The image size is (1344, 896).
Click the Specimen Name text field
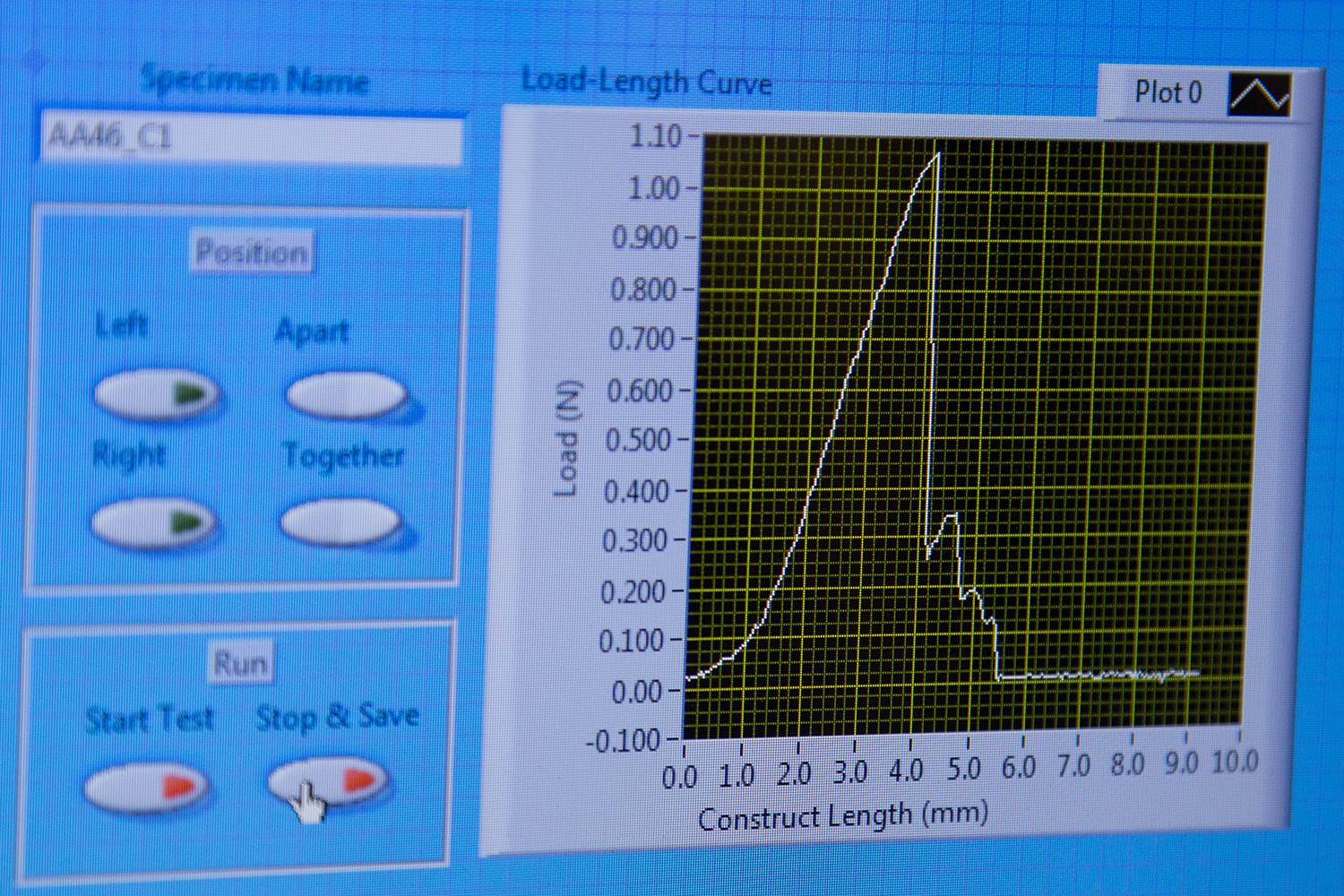click(x=251, y=139)
